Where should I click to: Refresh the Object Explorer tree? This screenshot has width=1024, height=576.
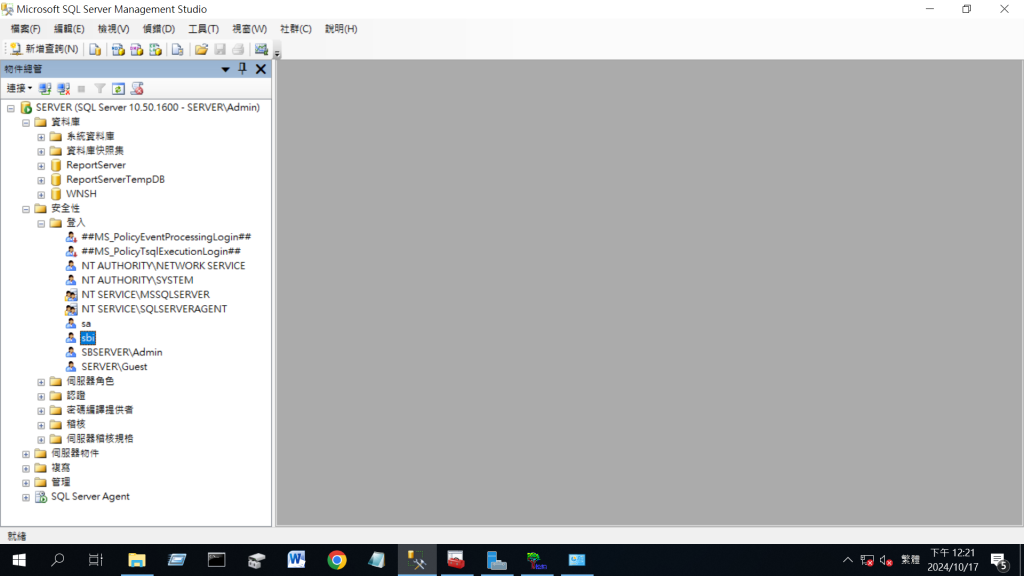tap(118, 89)
